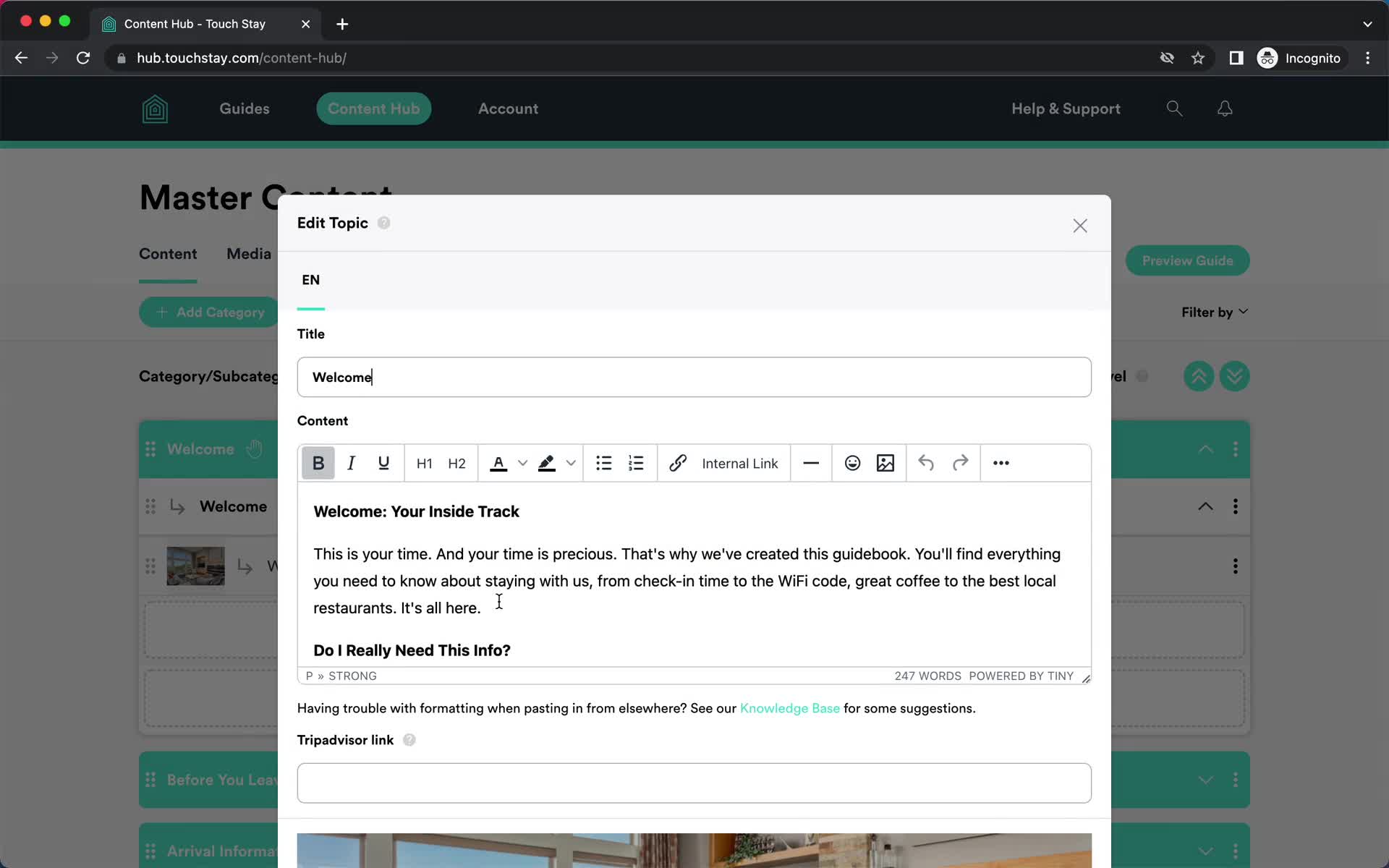Open more toolbar options menu
This screenshot has height=868, width=1389.
[x=1000, y=462]
